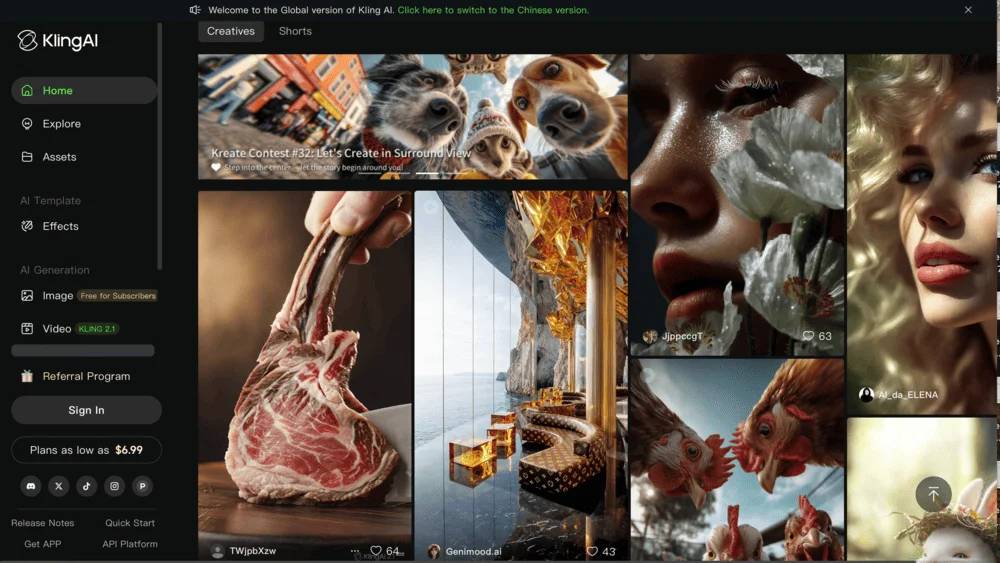Select AI Video generation in sidebar
Viewport: 1000px width, 563px height.
57,328
